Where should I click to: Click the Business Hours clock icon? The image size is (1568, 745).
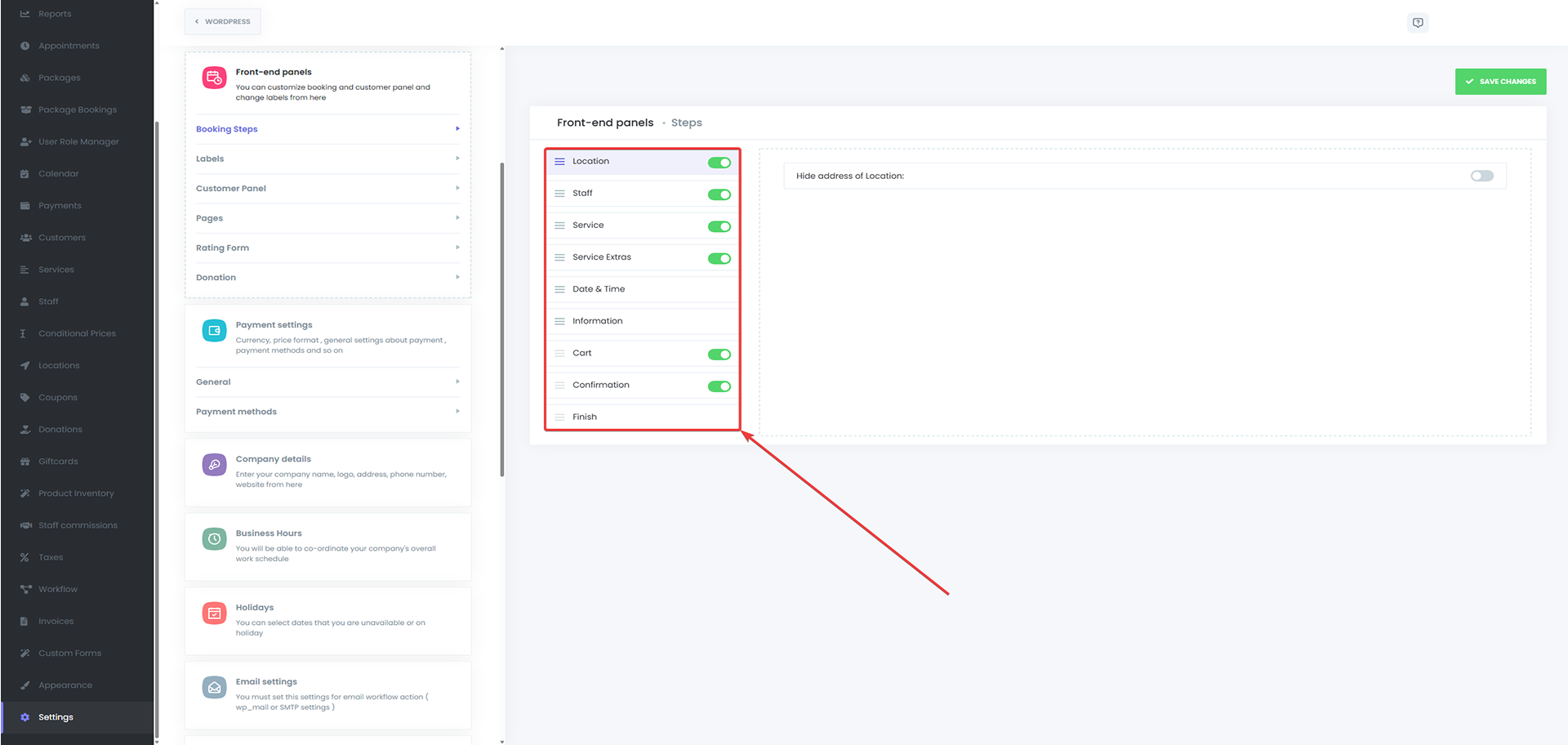214,539
